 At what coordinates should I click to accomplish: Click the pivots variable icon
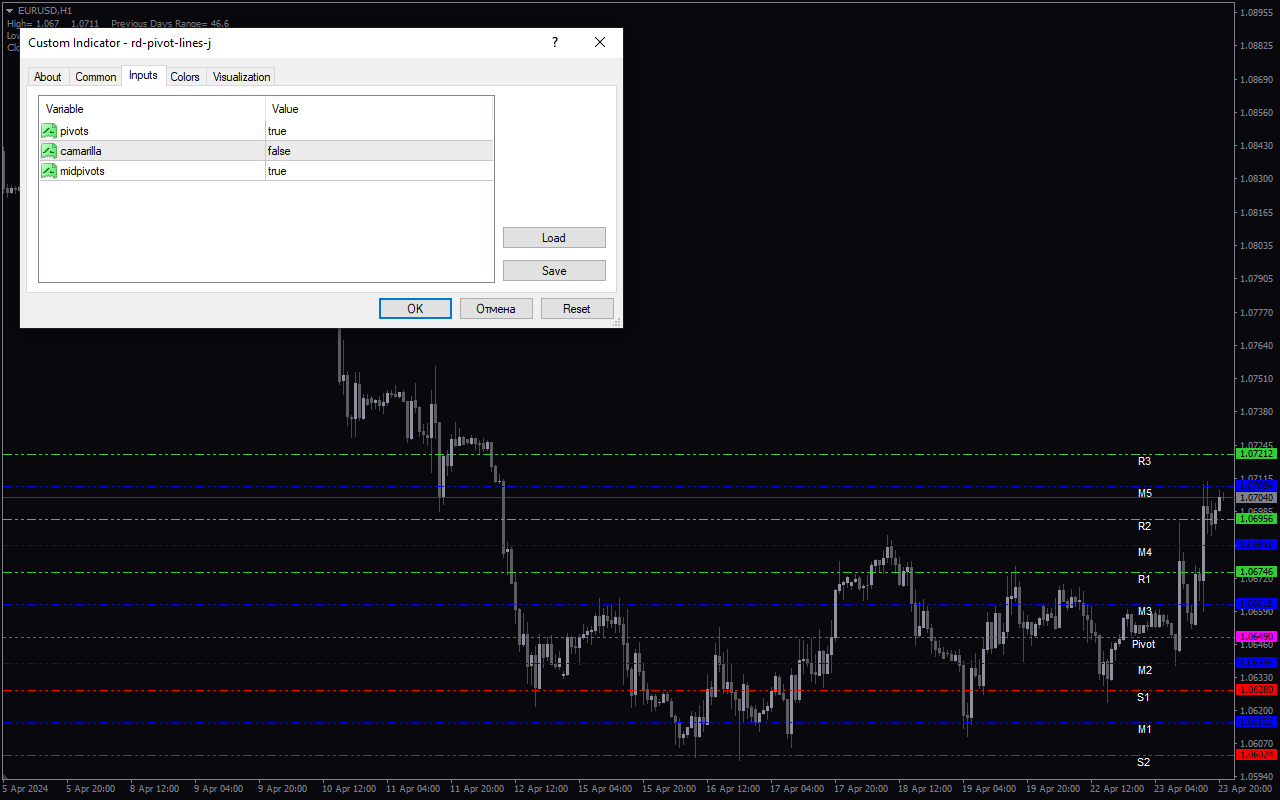point(48,131)
